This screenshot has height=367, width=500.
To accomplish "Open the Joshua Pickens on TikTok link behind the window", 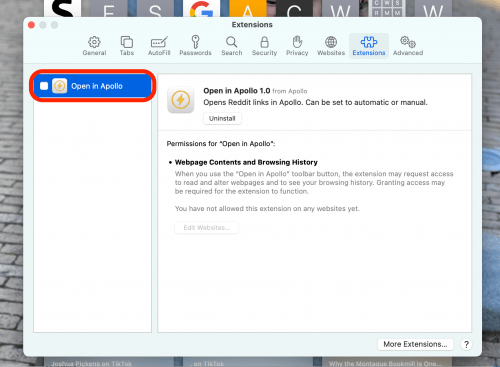I will [x=92, y=363].
